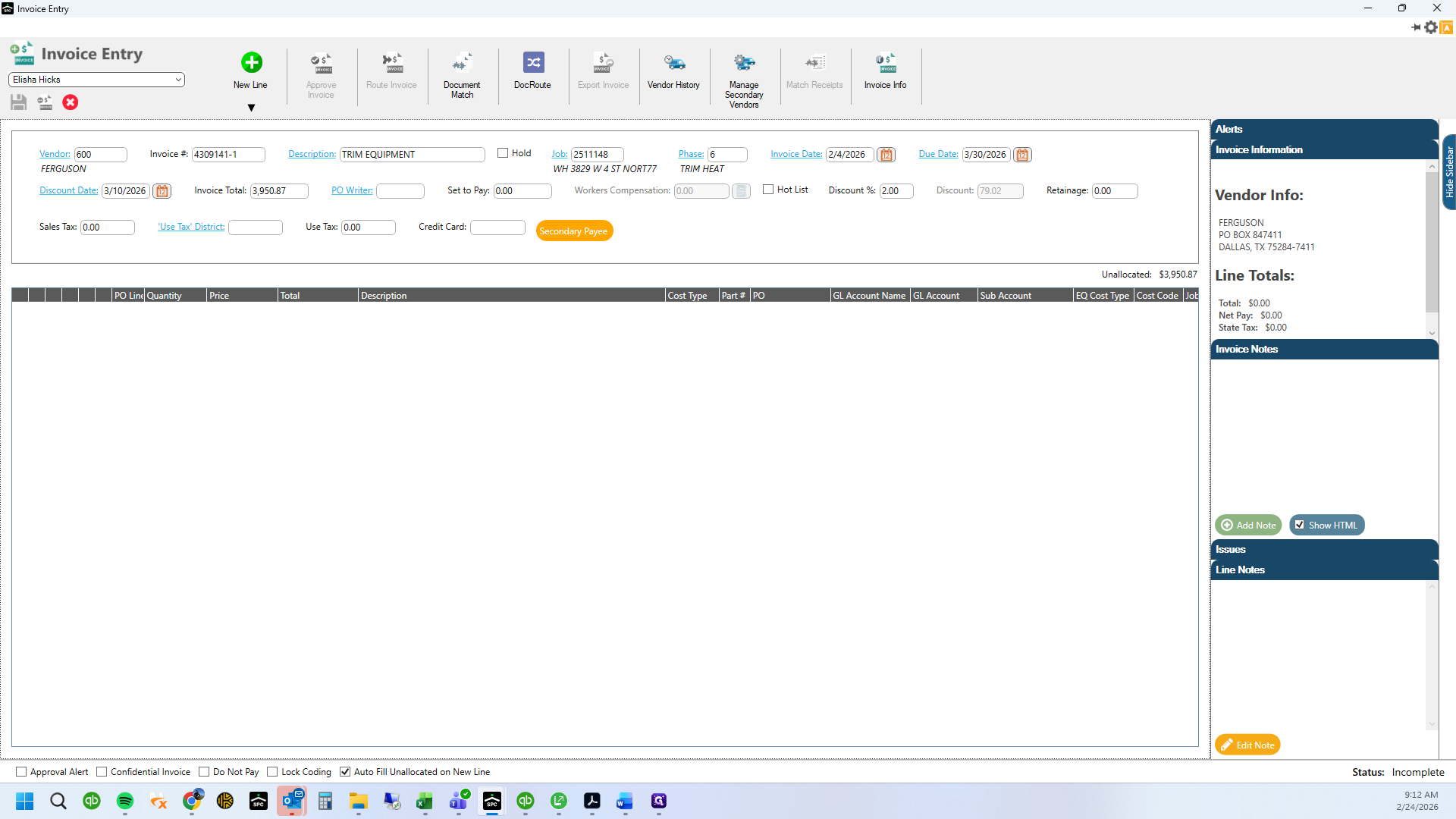Enable the Hot List checkbox

click(768, 190)
